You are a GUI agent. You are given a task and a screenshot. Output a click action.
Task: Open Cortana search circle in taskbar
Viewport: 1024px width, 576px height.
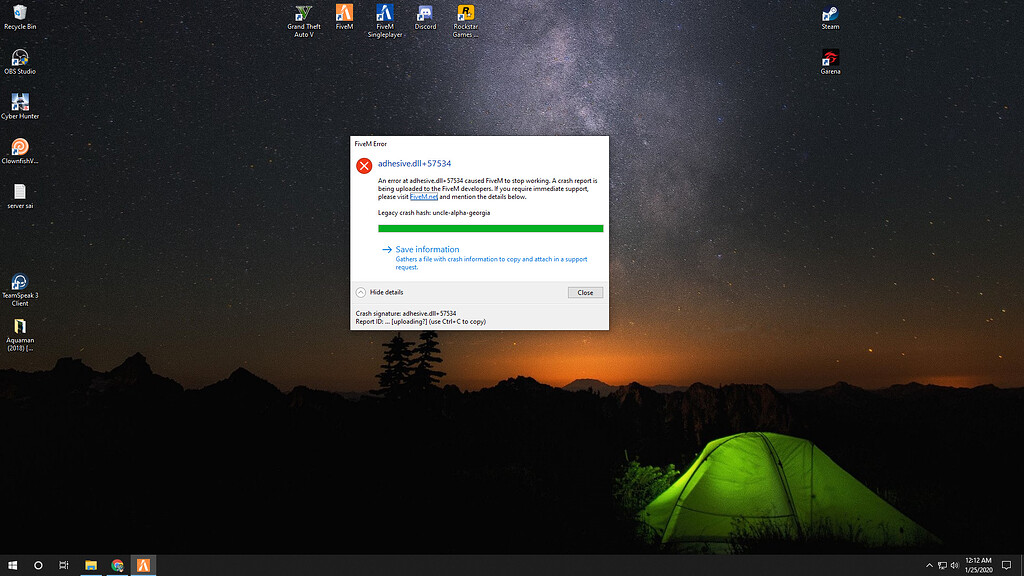pyautogui.click(x=38, y=565)
